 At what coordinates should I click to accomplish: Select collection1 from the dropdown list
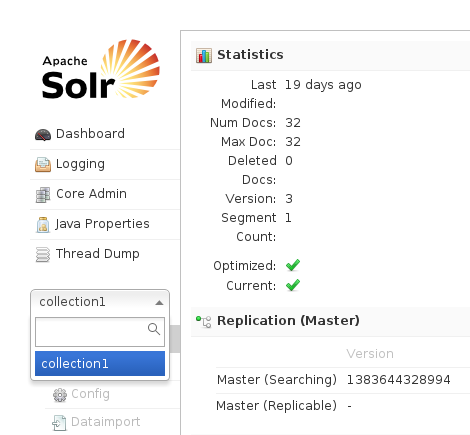coord(100,363)
